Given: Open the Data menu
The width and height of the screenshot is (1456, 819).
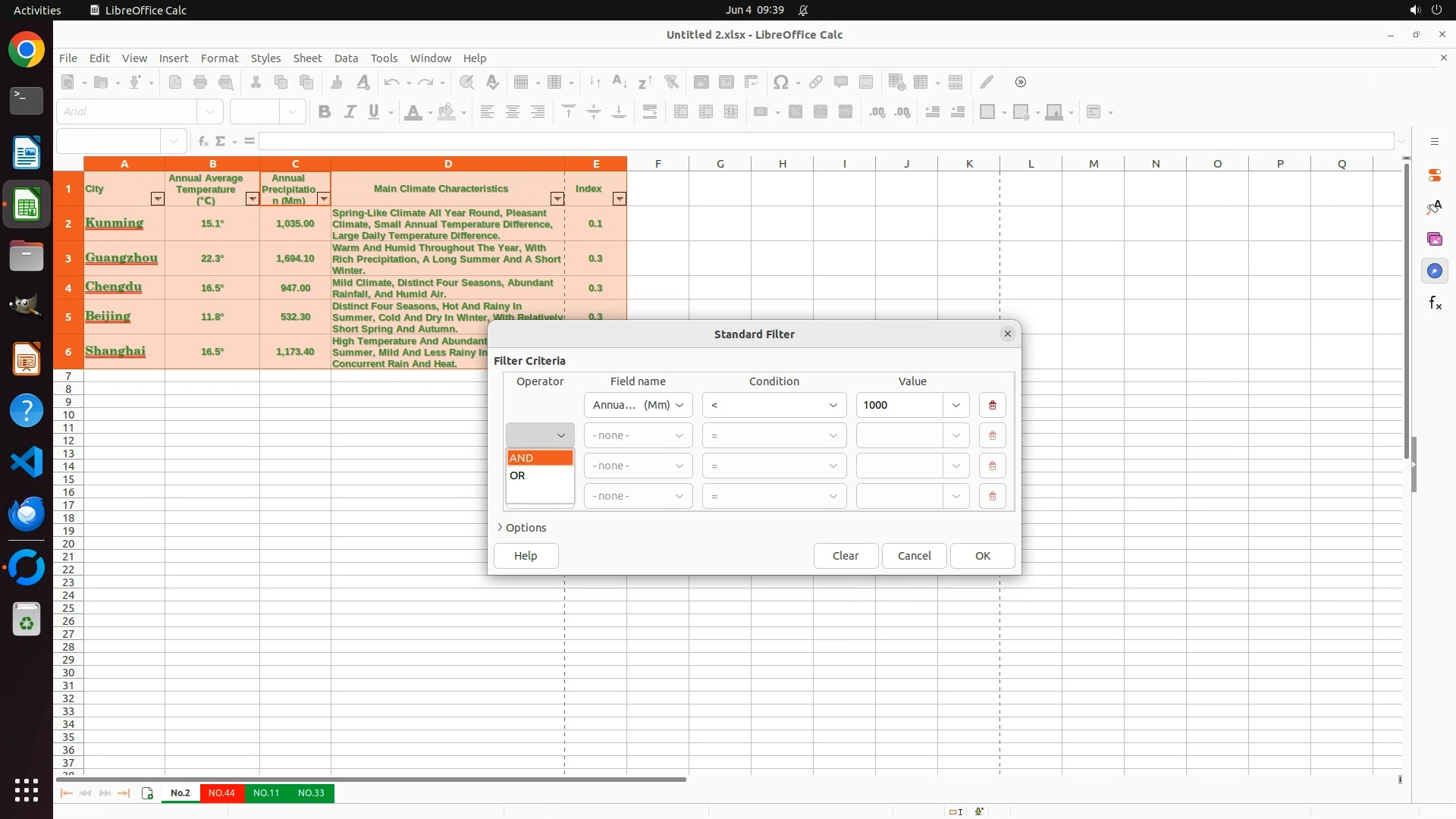Looking at the screenshot, I should tap(346, 58).
